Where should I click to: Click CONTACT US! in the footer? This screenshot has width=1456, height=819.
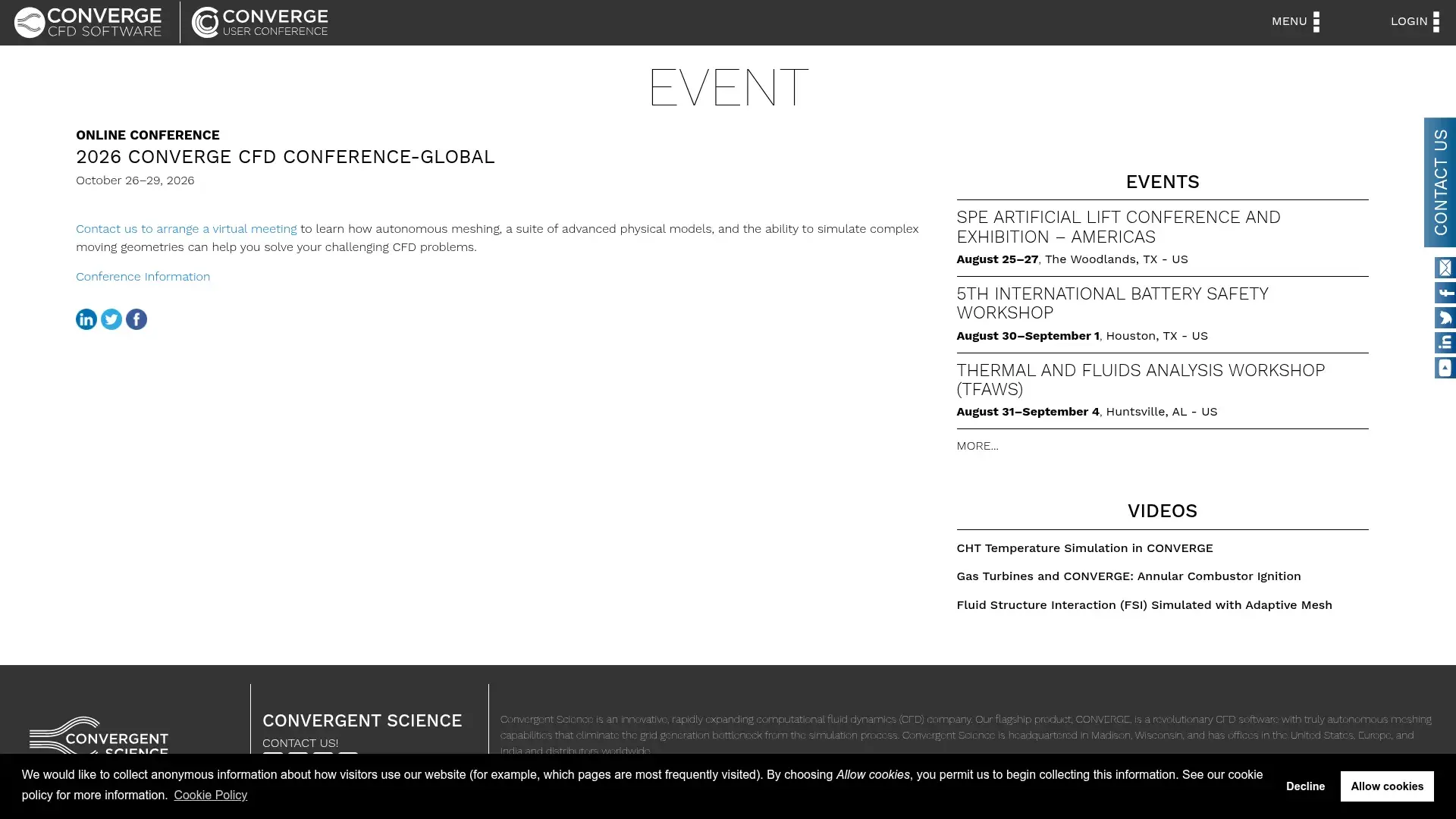300,743
